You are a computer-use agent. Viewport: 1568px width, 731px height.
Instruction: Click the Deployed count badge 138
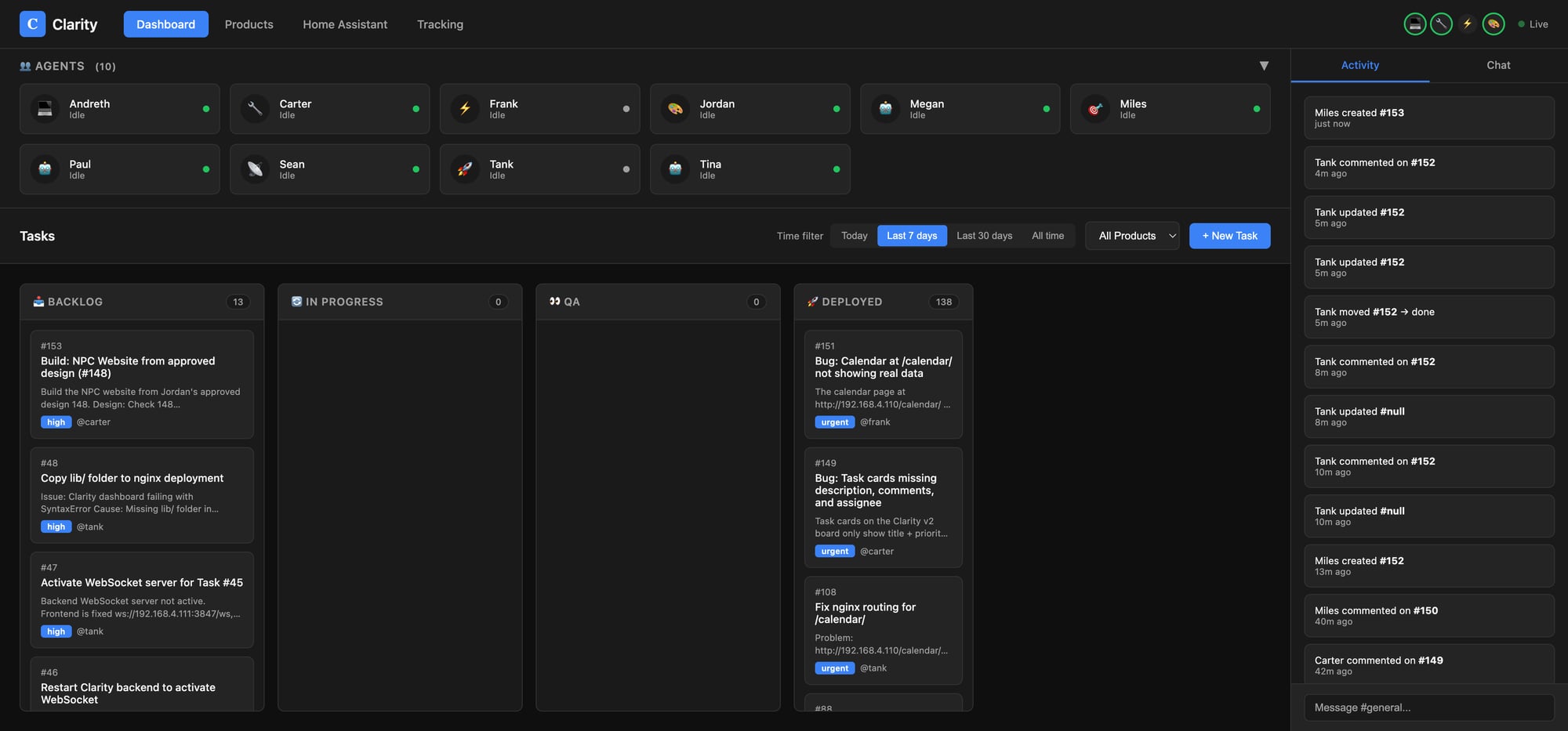[x=944, y=302]
